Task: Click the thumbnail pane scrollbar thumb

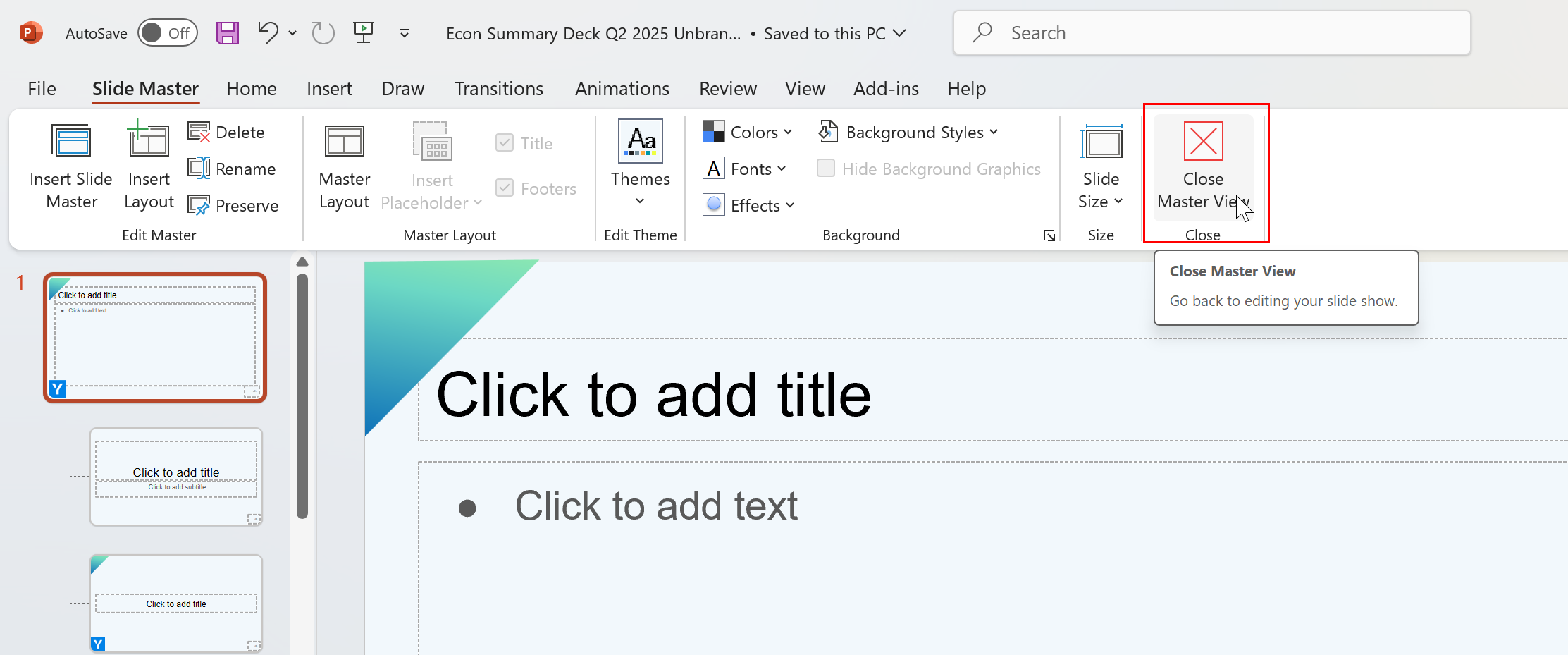Action: pyautogui.click(x=302, y=396)
